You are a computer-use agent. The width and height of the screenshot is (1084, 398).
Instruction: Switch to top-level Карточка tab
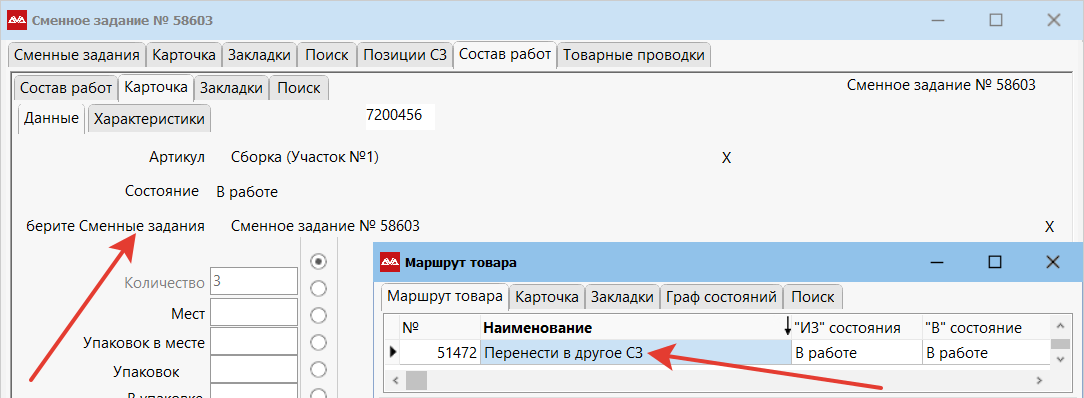click(x=184, y=55)
